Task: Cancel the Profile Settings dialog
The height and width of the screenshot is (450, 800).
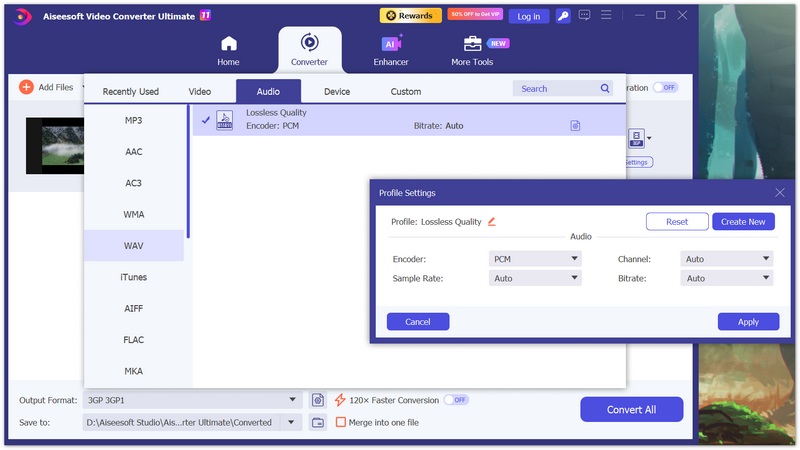Action: point(418,321)
